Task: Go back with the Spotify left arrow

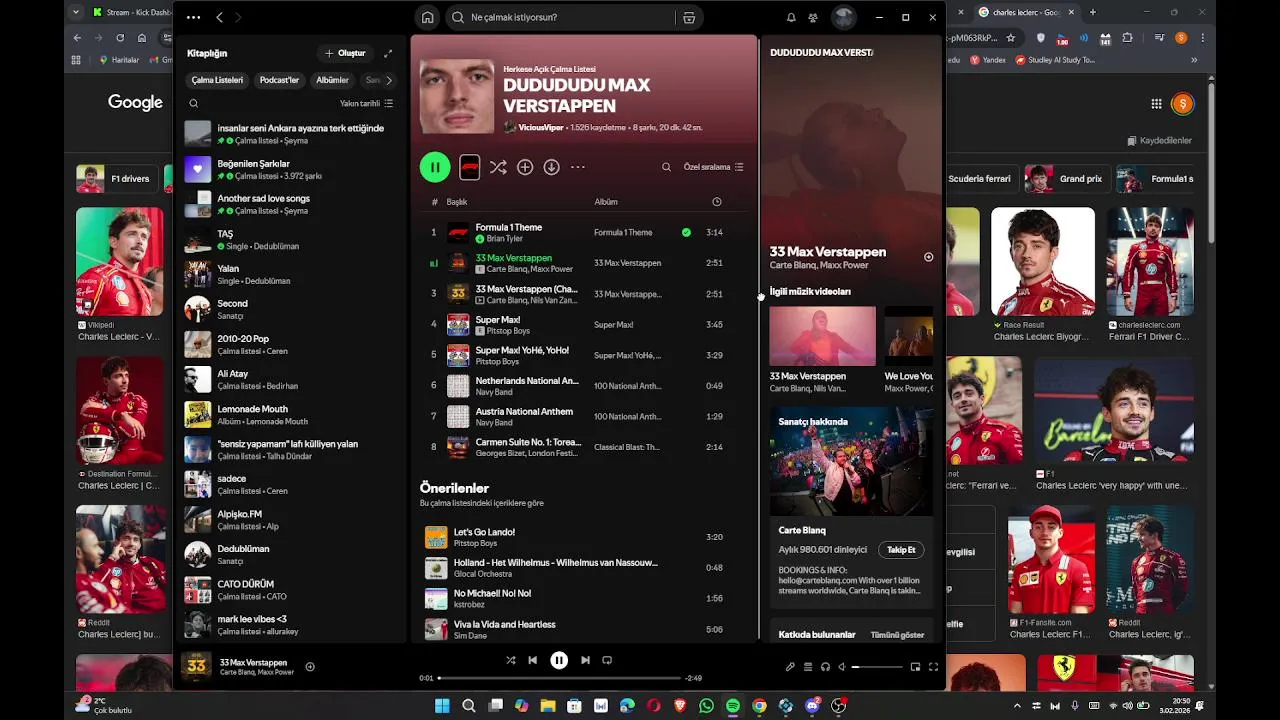Action: pyautogui.click(x=220, y=17)
